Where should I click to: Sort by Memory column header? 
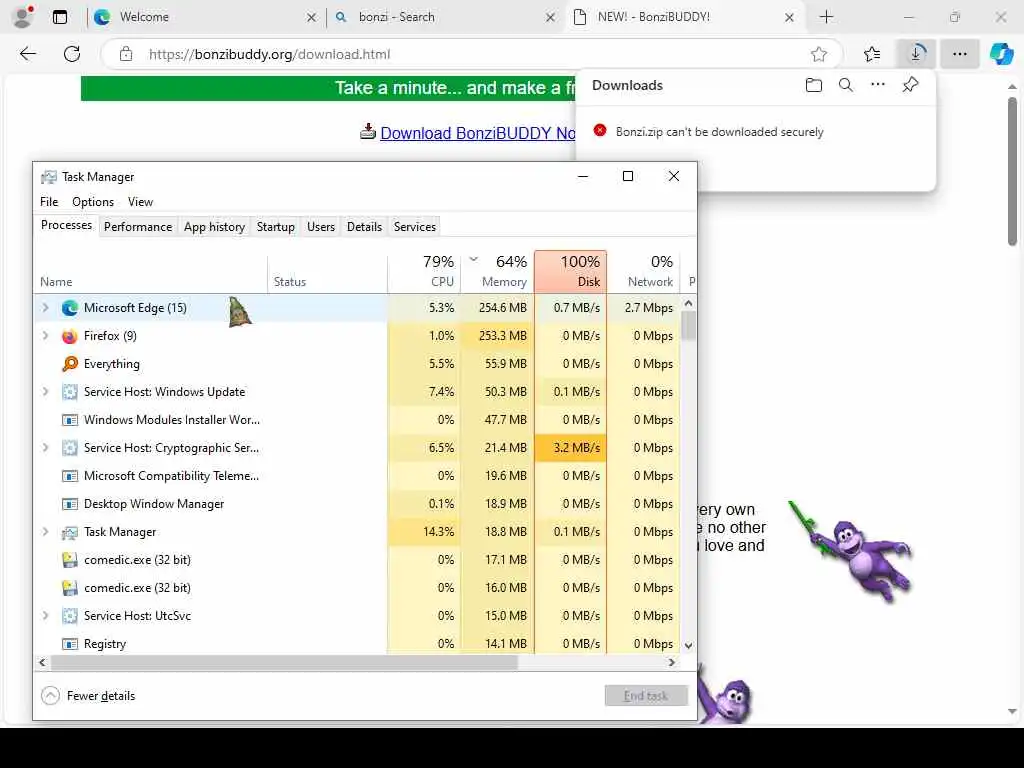(498, 271)
